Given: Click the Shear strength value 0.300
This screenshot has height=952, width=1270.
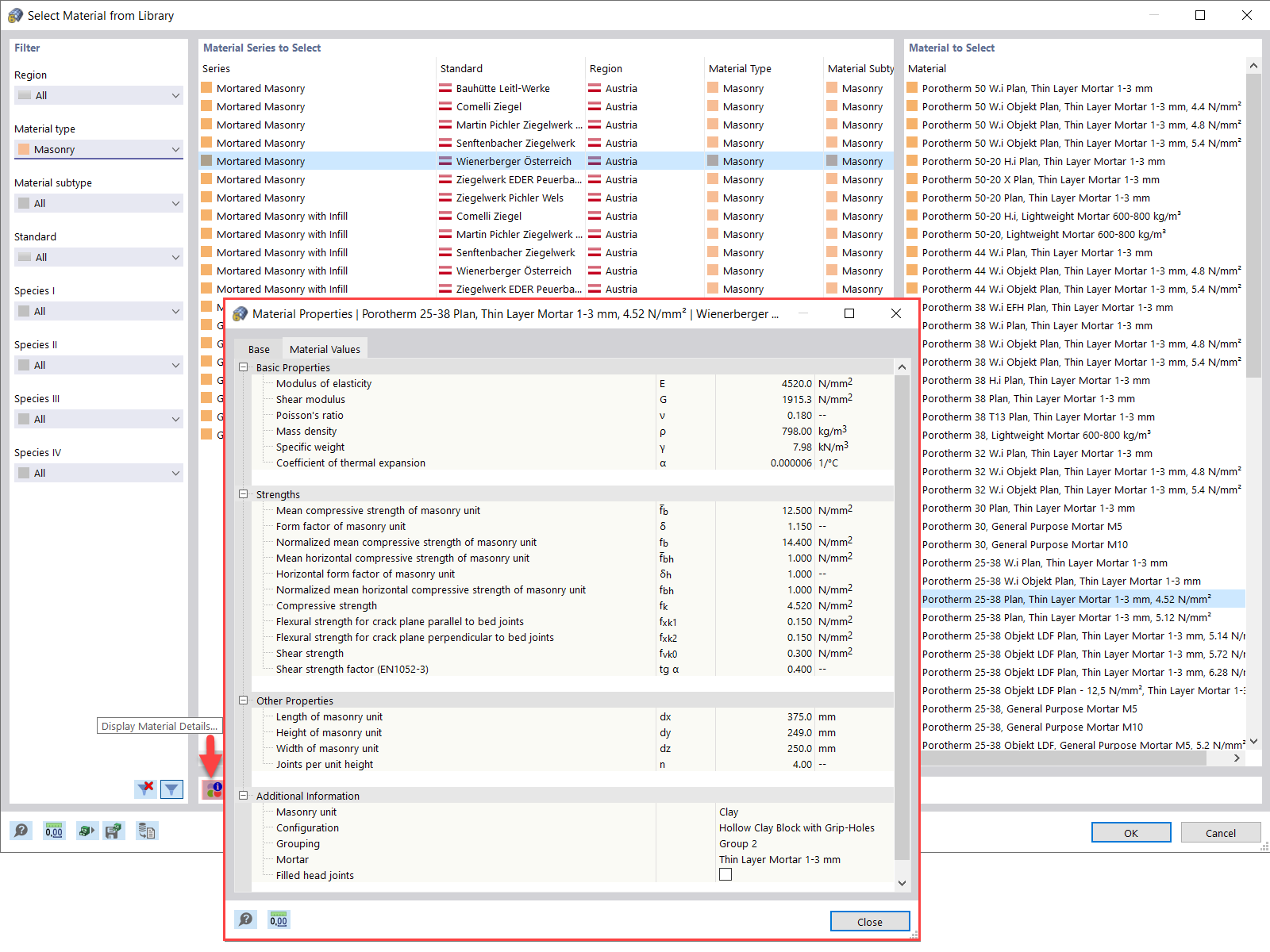Looking at the screenshot, I should [x=799, y=653].
